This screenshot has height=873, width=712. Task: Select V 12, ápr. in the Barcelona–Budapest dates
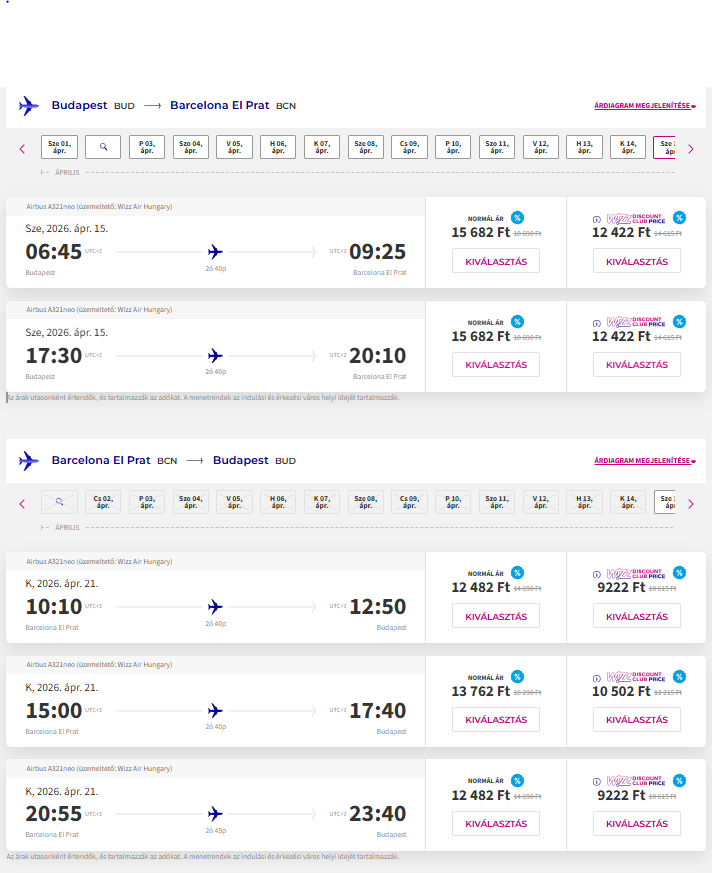pos(541,501)
